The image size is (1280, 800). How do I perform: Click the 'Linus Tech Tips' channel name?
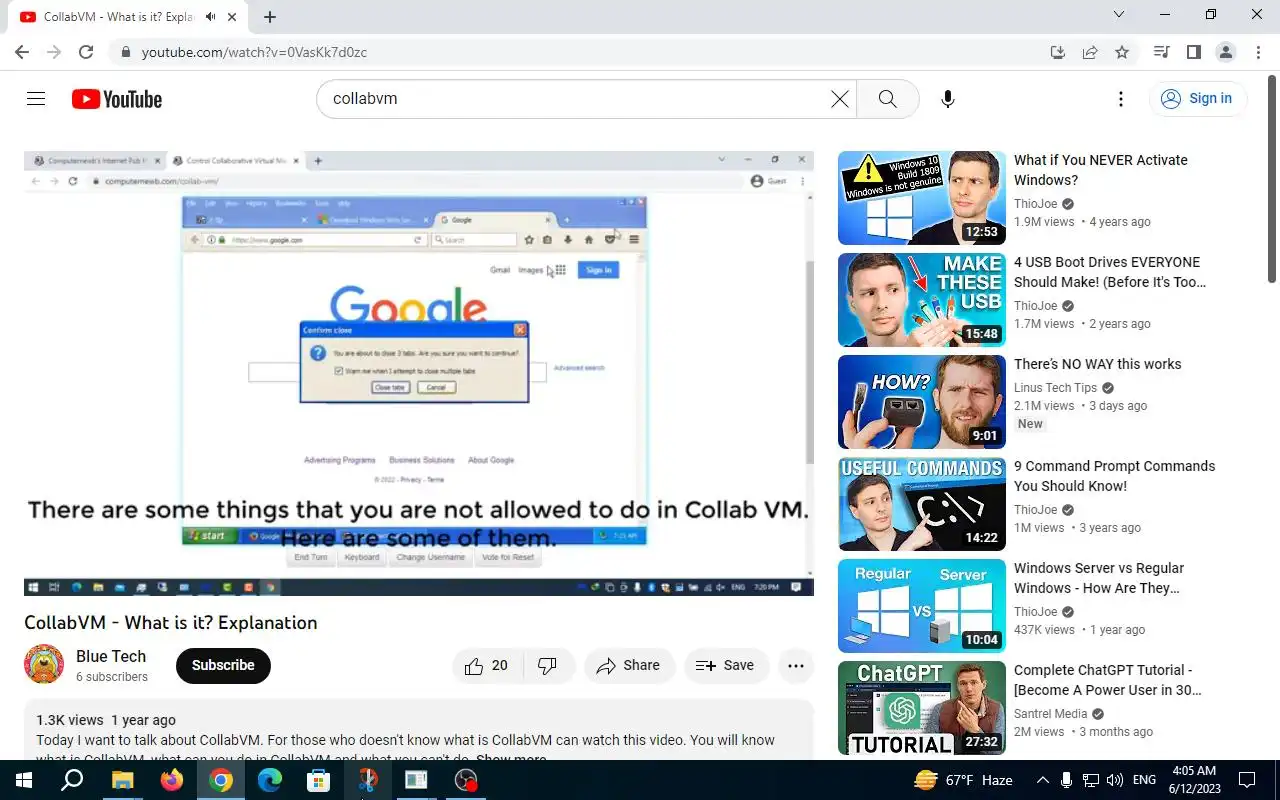point(1055,388)
